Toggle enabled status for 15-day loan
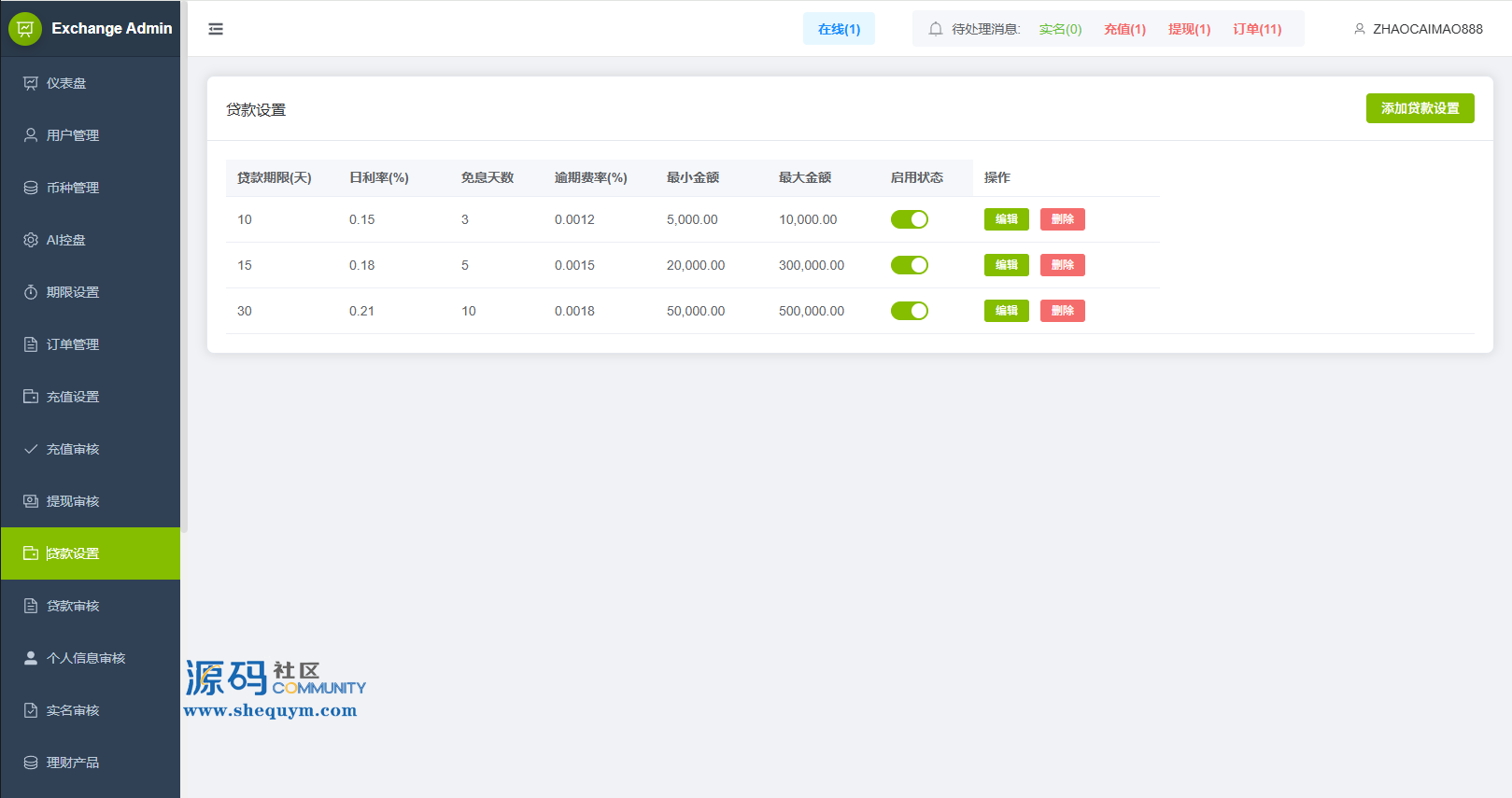The image size is (1512, 798). coord(909,265)
